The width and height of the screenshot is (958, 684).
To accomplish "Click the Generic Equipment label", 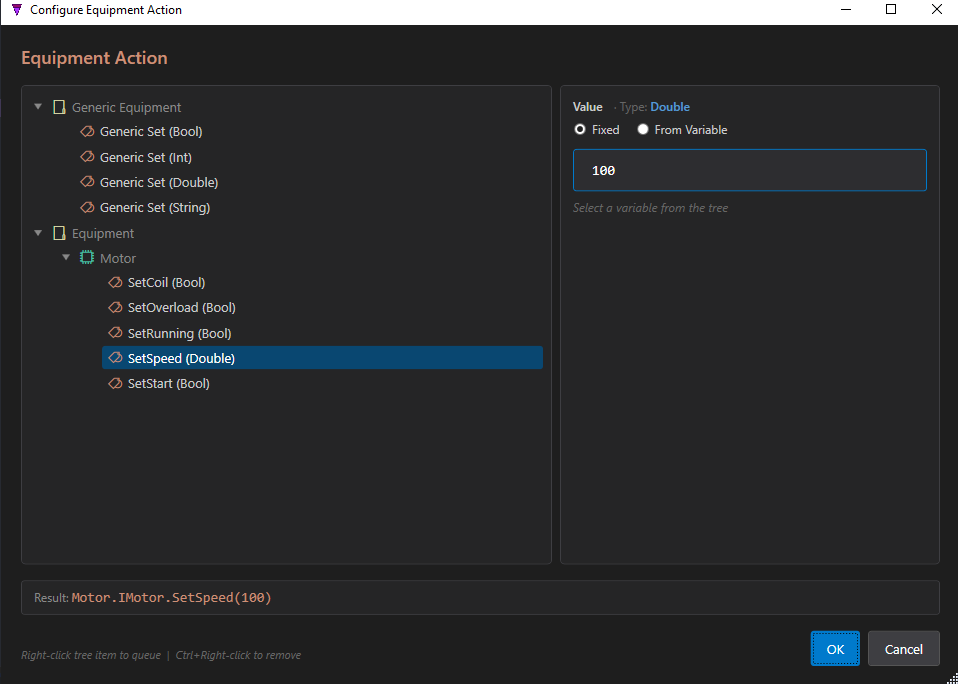I will [126, 107].
